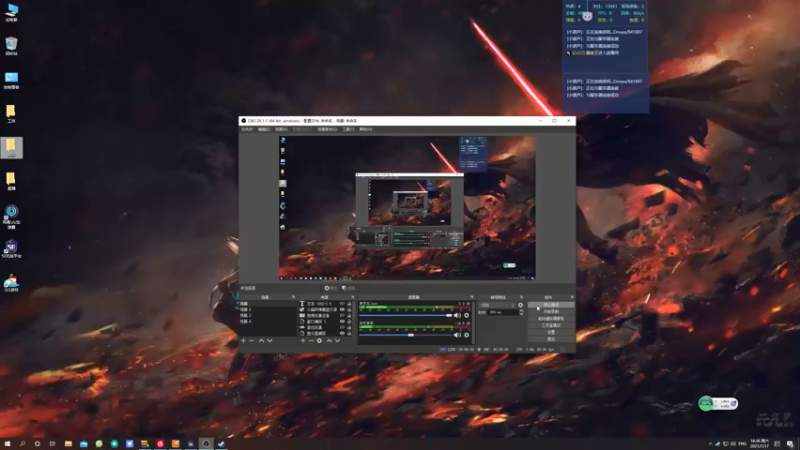Undock the 场景转换 panel using its header icon

521,297
